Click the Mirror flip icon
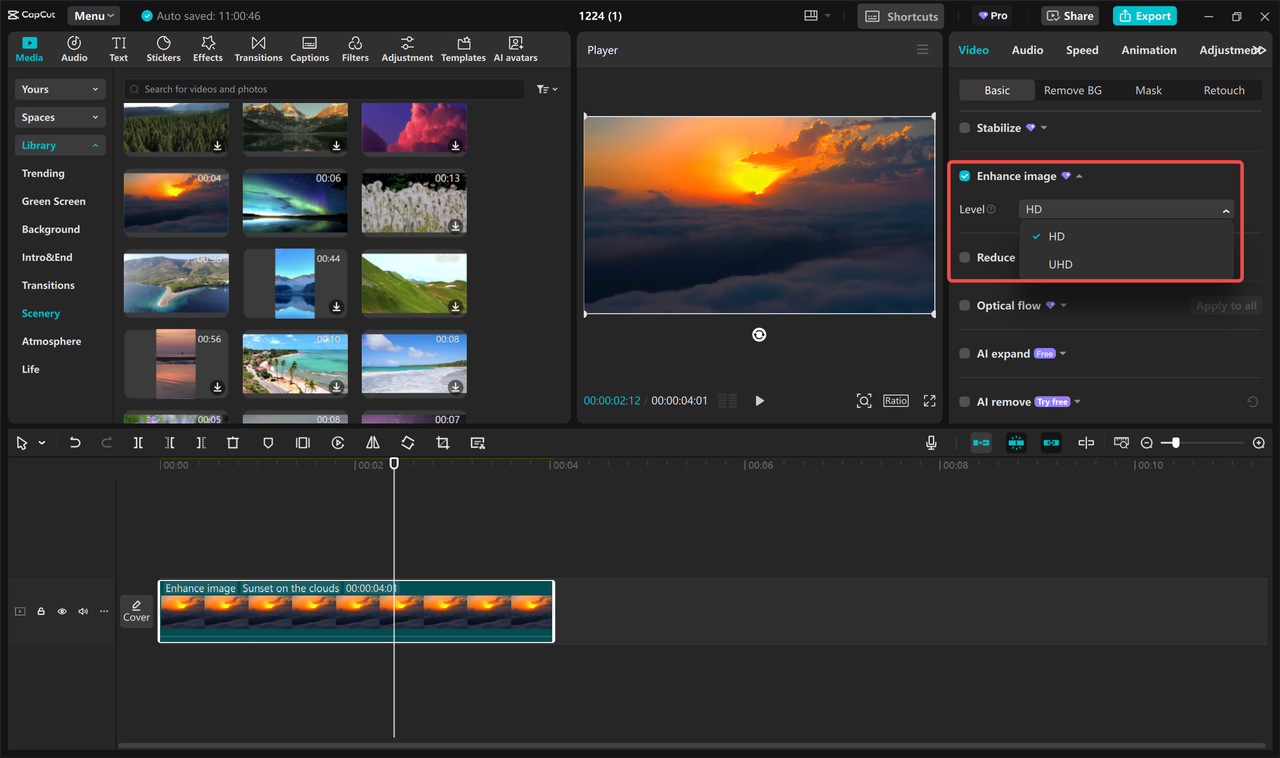 coord(372,443)
